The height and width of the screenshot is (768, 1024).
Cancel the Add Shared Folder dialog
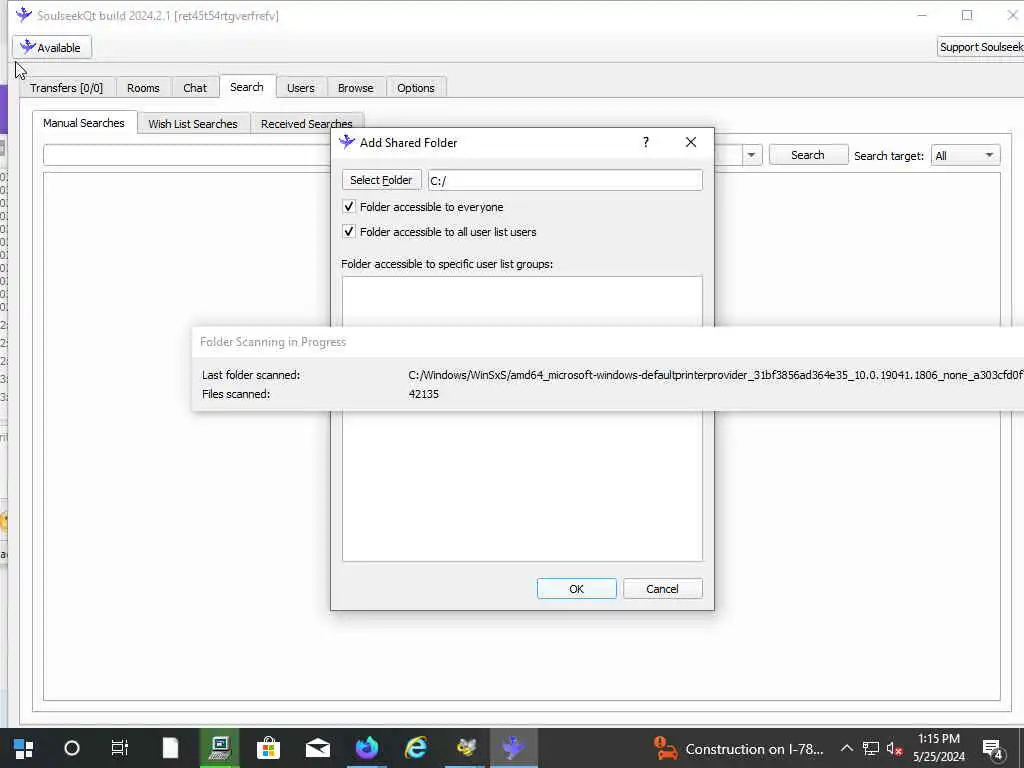[662, 588]
